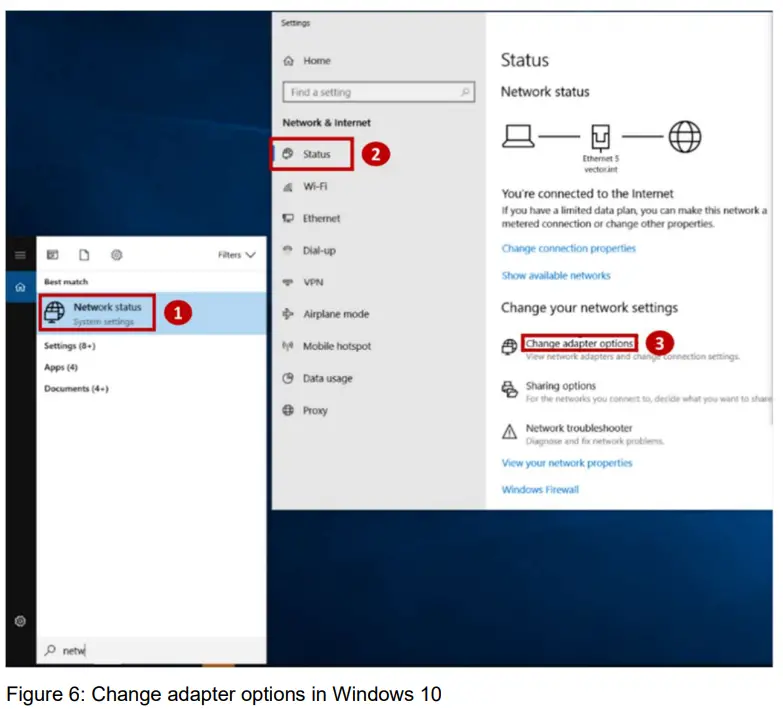This screenshot has height=709, width=783.
Task: Click the Best match heading text
Action: pos(66,282)
